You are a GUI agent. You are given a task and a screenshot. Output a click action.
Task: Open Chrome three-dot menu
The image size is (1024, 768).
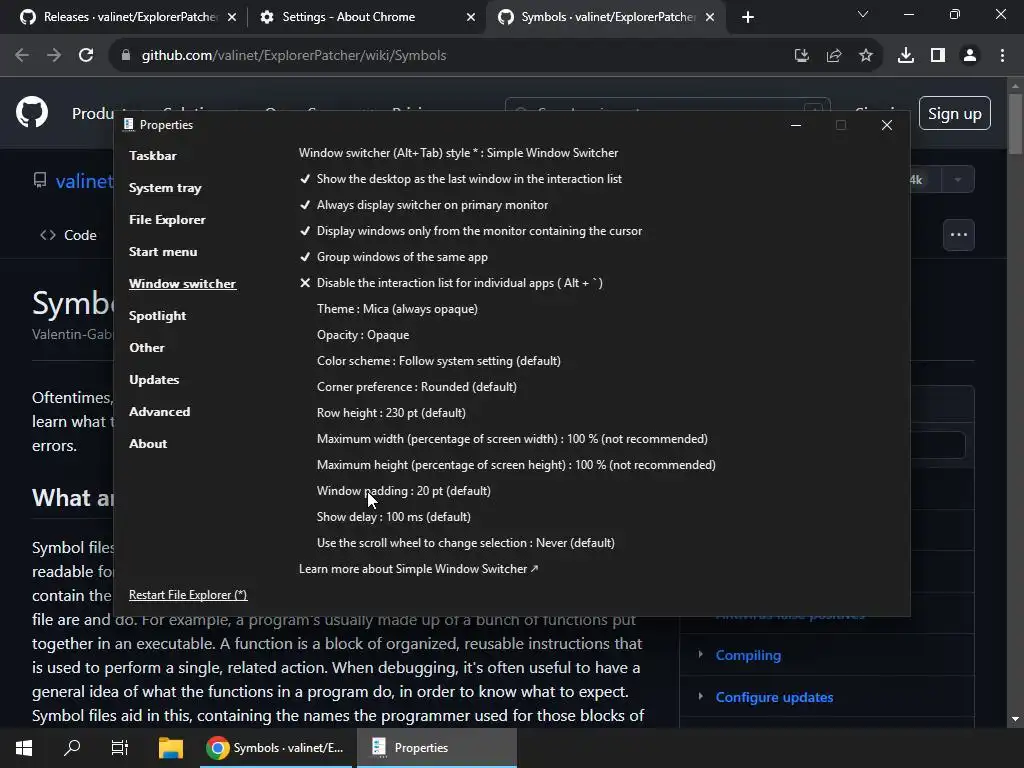(1002, 56)
